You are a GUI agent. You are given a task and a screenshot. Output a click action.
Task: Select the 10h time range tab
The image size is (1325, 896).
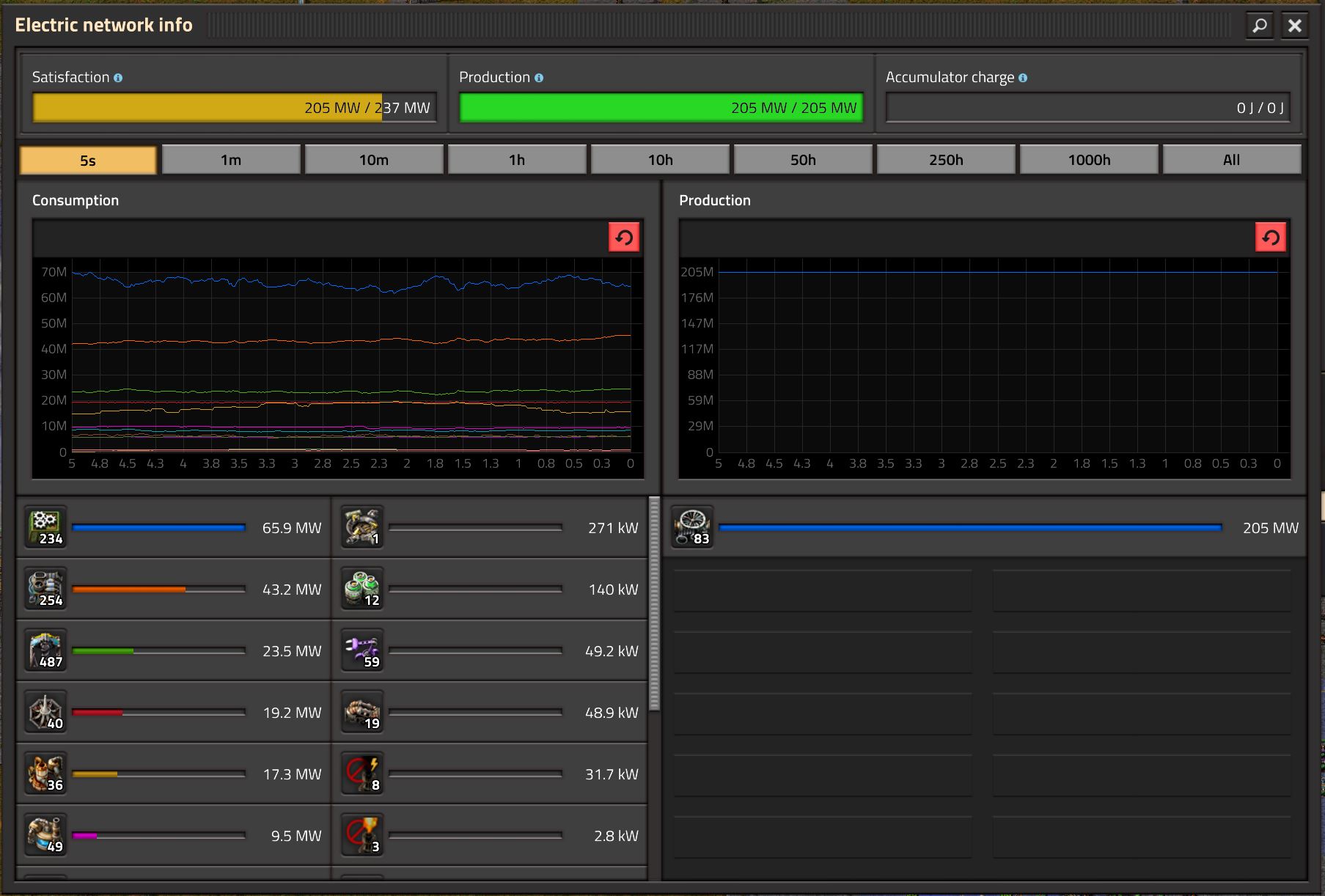(x=660, y=160)
